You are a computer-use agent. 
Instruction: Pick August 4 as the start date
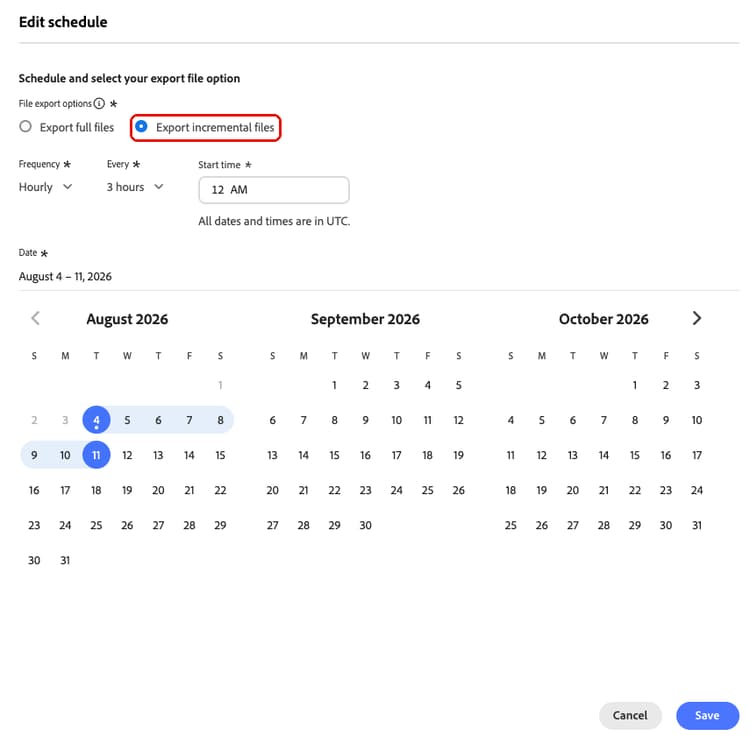point(96,420)
